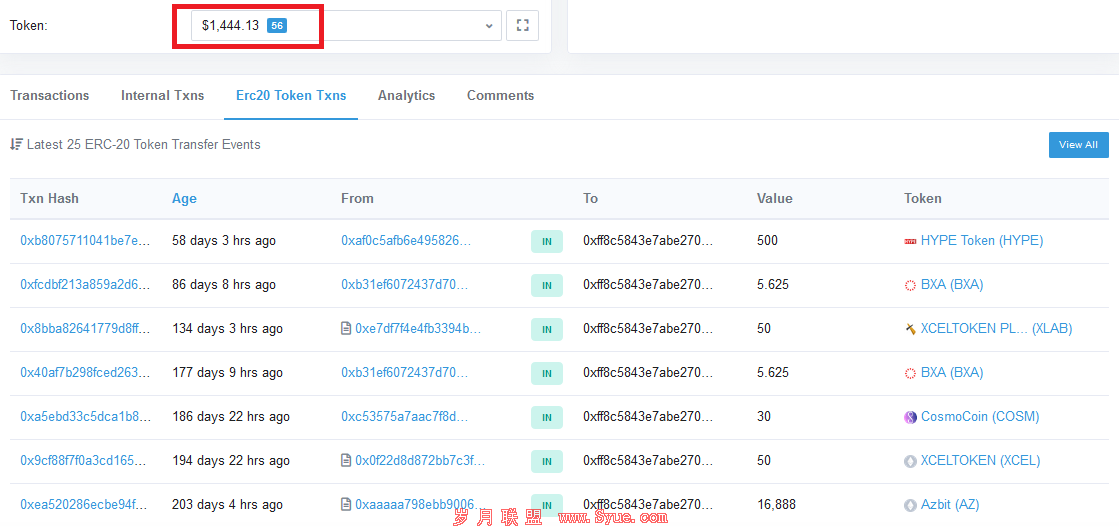Open the Comments tab
This screenshot has width=1119, height=527.
point(500,96)
